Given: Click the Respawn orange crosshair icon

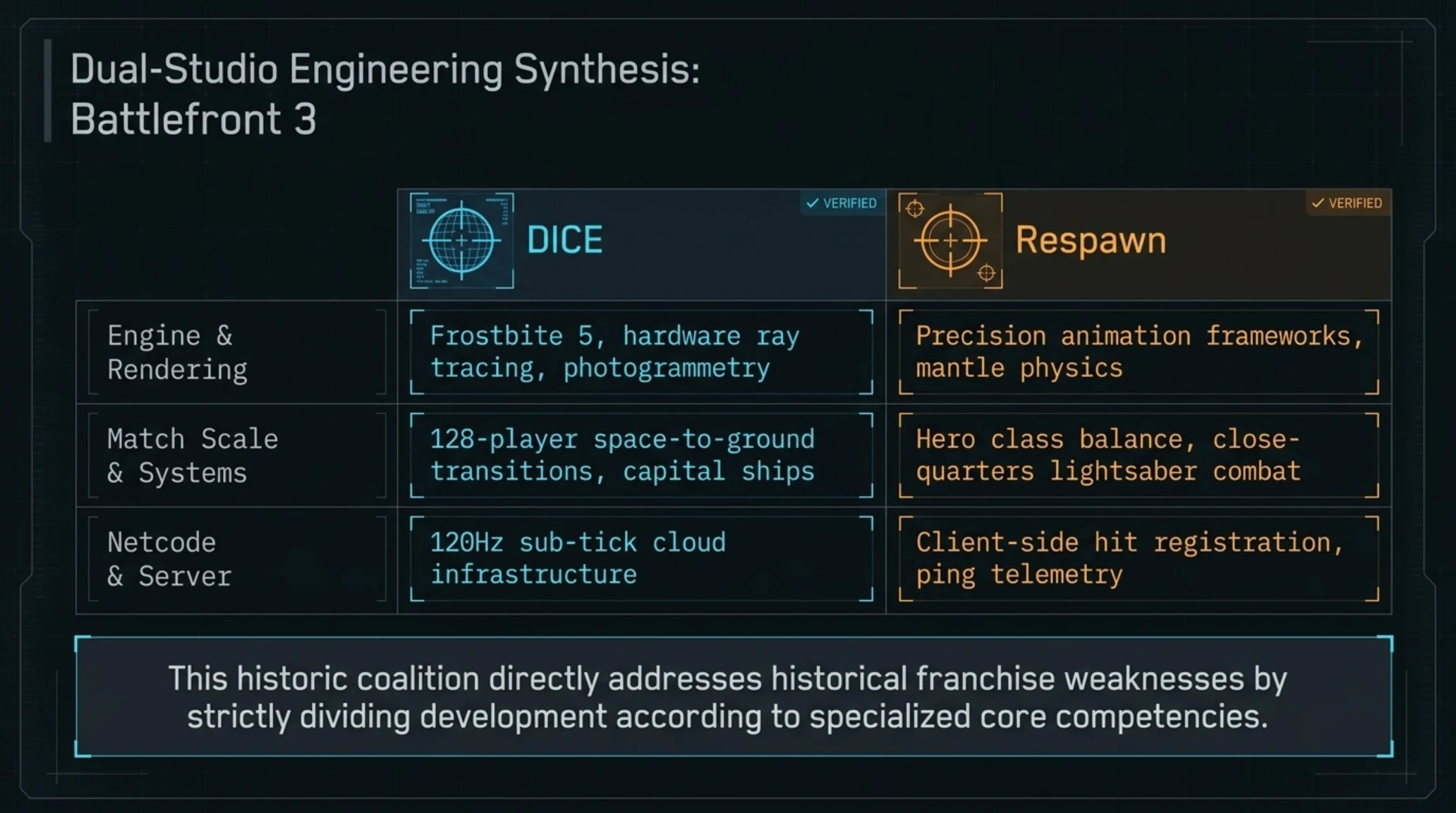Looking at the screenshot, I should 950,241.
